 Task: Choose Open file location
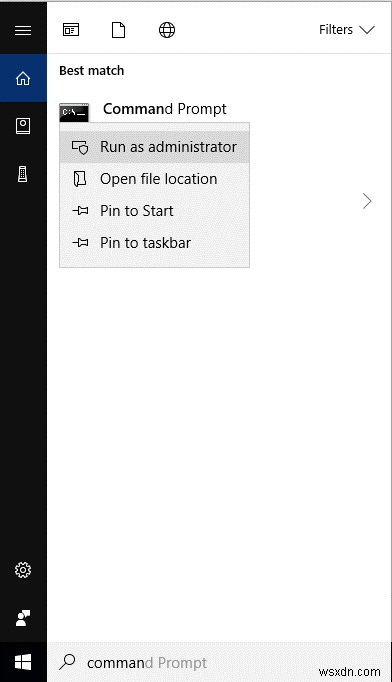coord(154,179)
